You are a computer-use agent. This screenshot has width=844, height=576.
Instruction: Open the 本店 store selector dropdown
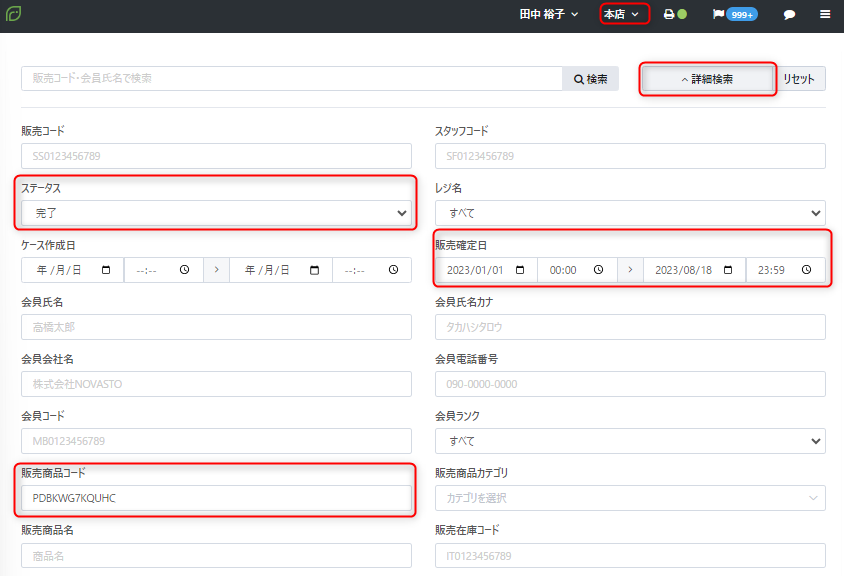(621, 14)
